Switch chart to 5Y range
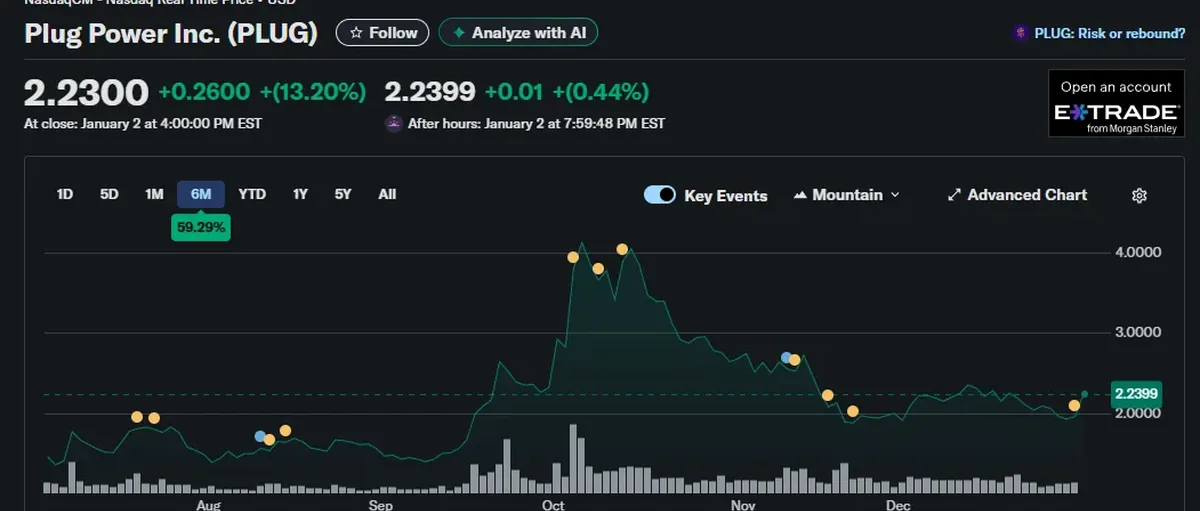The width and height of the screenshot is (1200, 511). (x=343, y=194)
